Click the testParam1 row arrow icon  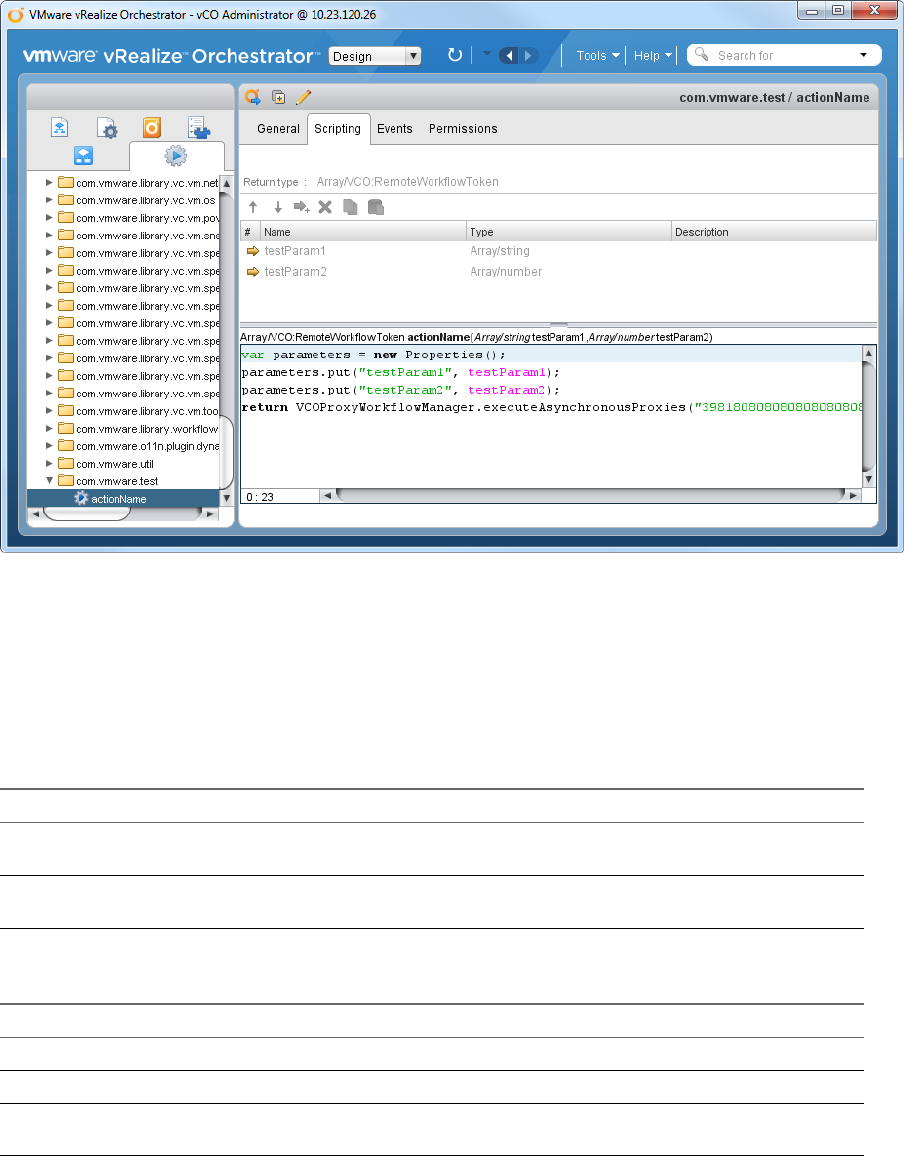click(253, 251)
